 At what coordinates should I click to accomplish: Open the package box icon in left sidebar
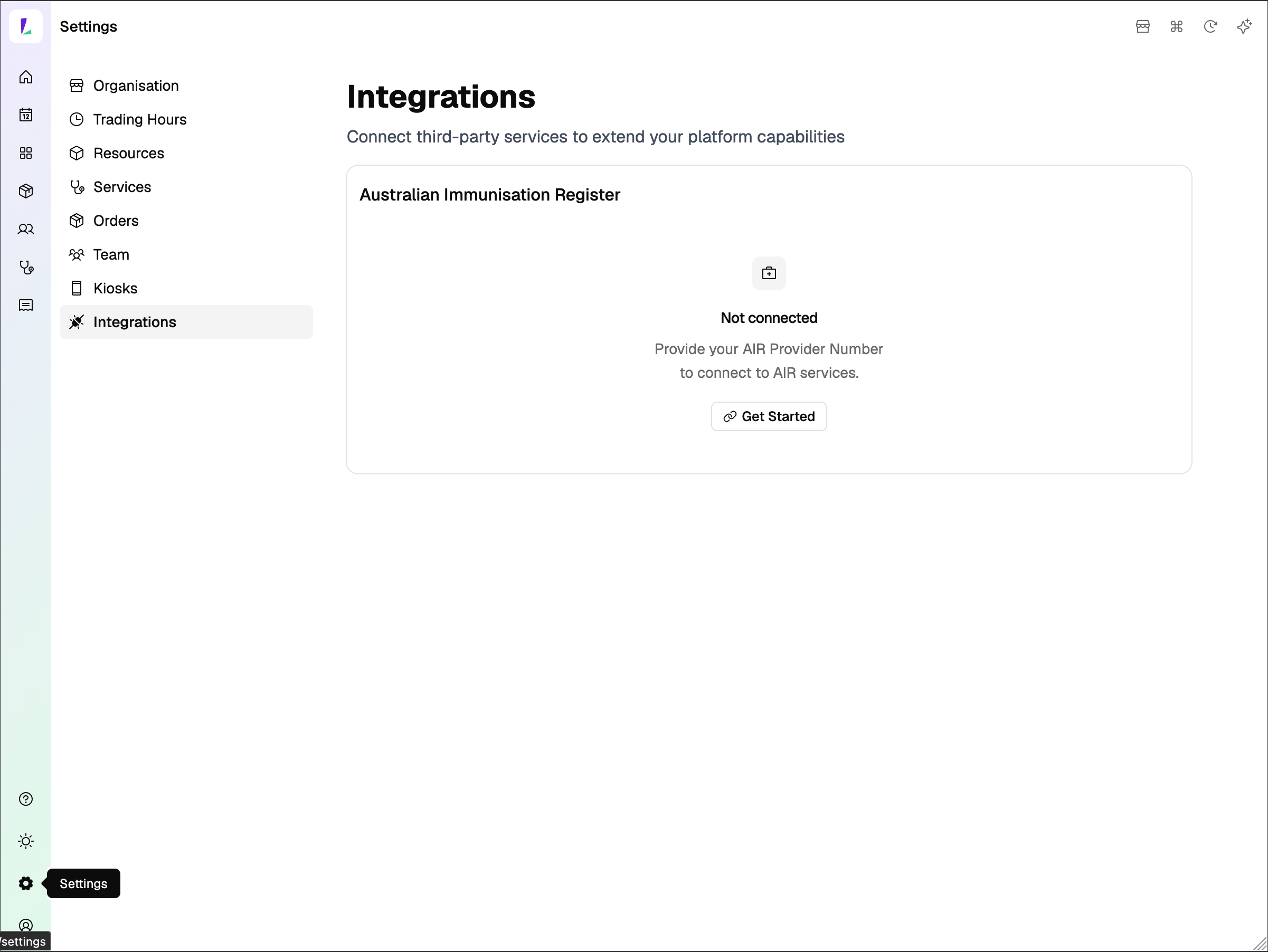tap(26, 191)
